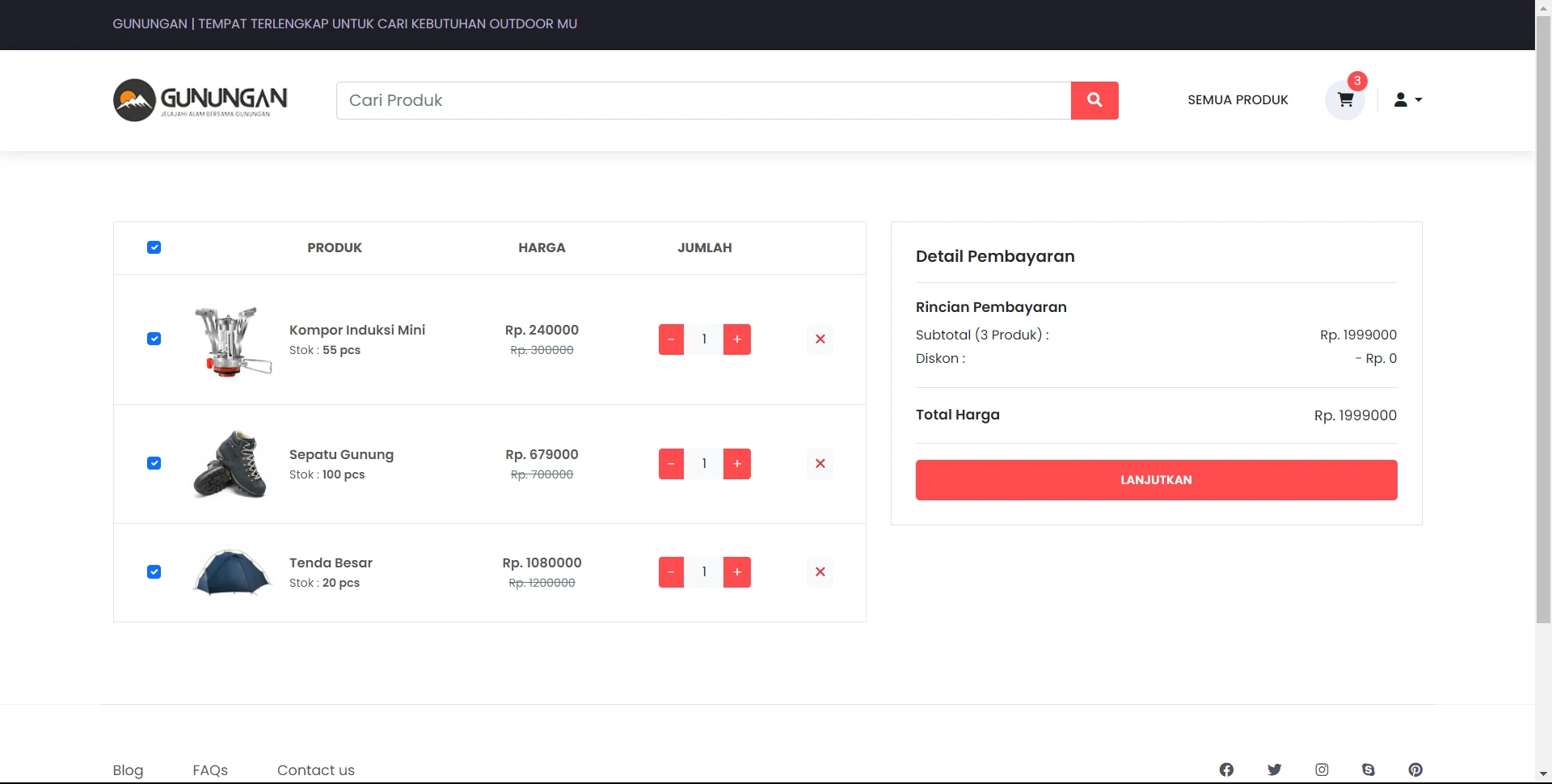Screen dimensions: 1552x784
Task: Deselect the Tenda Besar checkbox
Action: click(154, 572)
